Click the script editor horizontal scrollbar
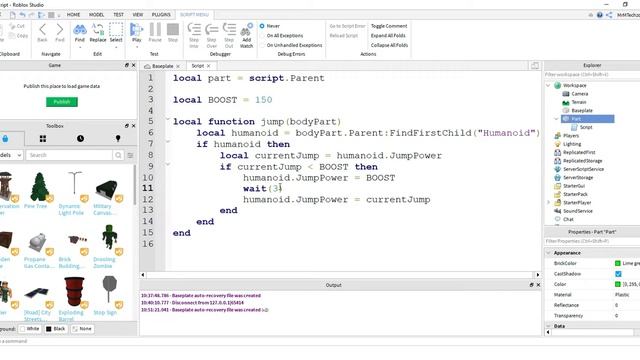Screen dimensions: 640x360 [340, 275]
